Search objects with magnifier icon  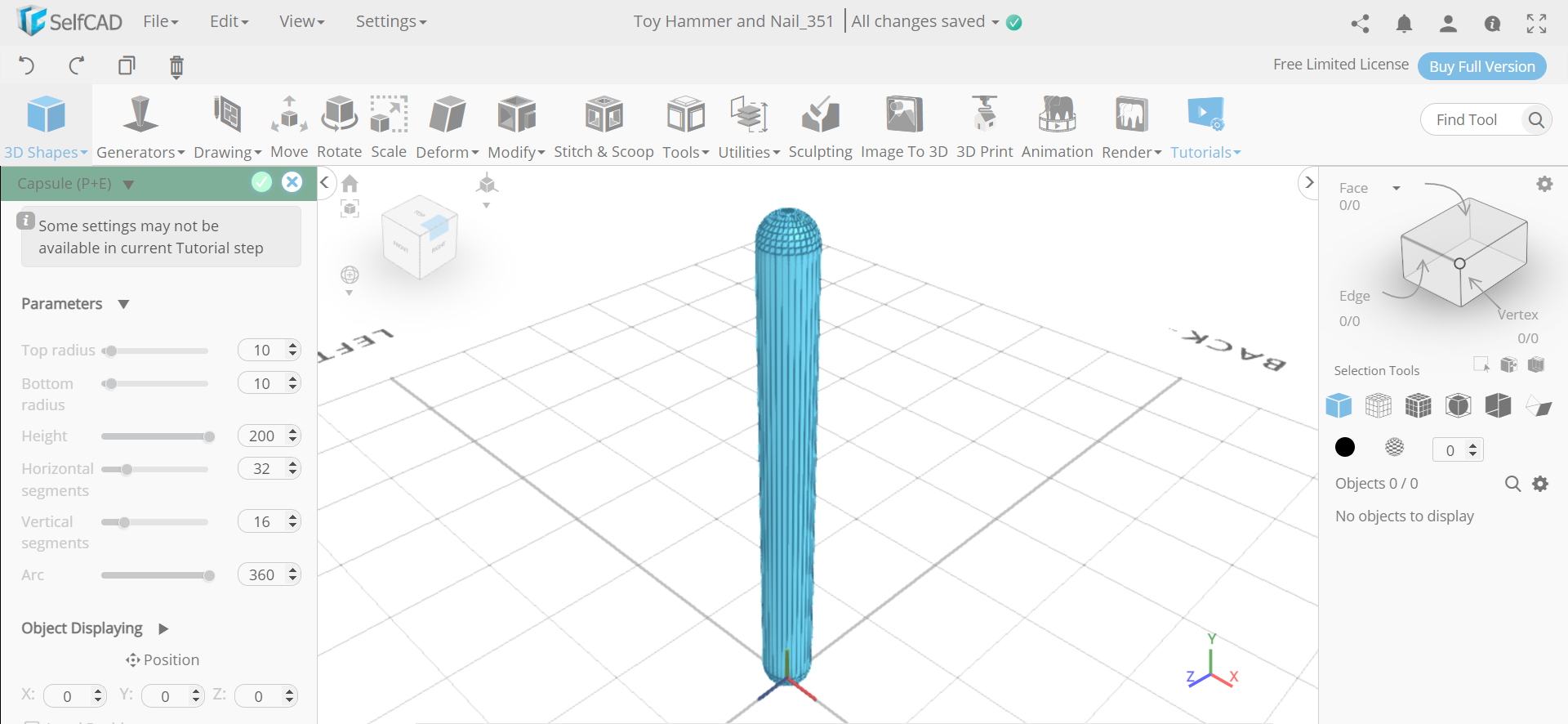coord(1512,484)
